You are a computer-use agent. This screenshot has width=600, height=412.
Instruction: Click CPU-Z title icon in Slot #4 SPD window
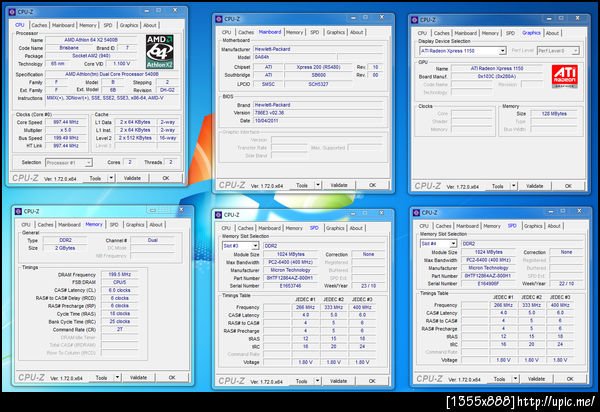tap(416, 213)
